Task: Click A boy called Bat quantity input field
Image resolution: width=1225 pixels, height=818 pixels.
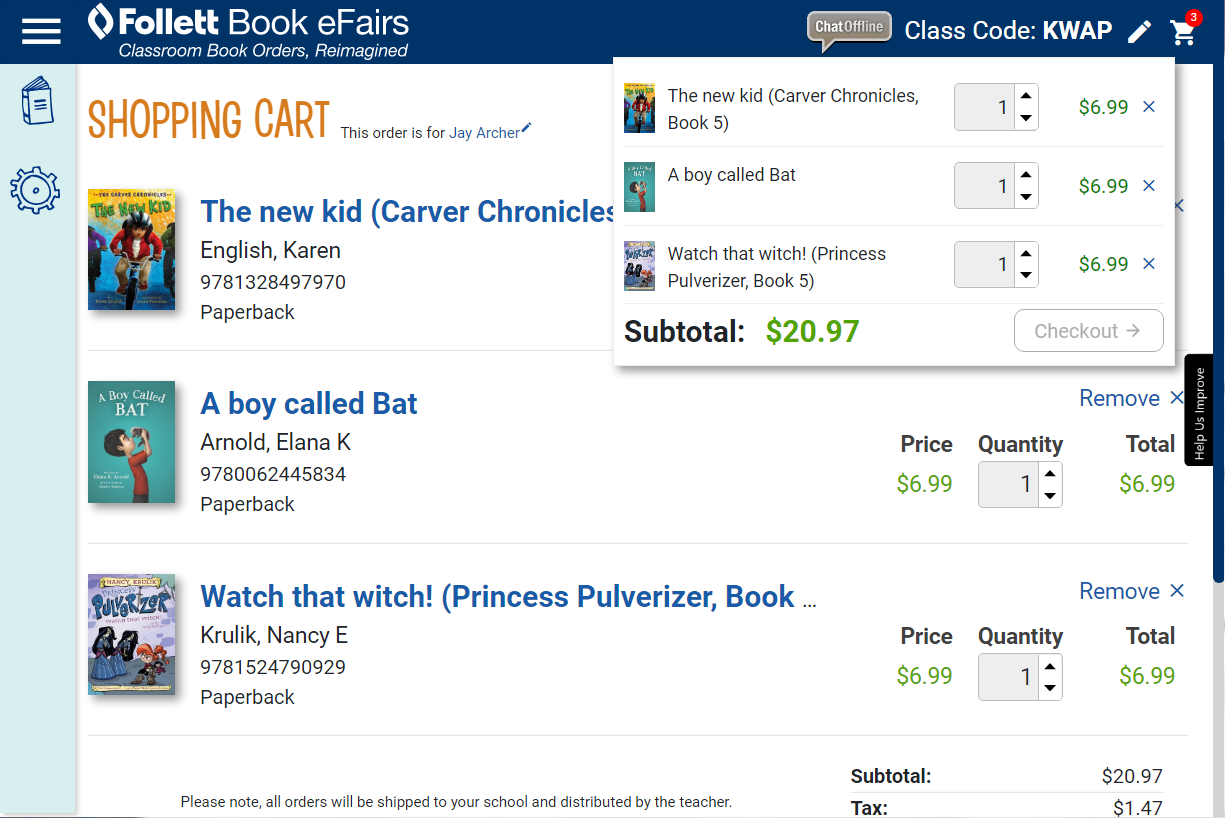Action: pyautogui.click(x=1010, y=483)
